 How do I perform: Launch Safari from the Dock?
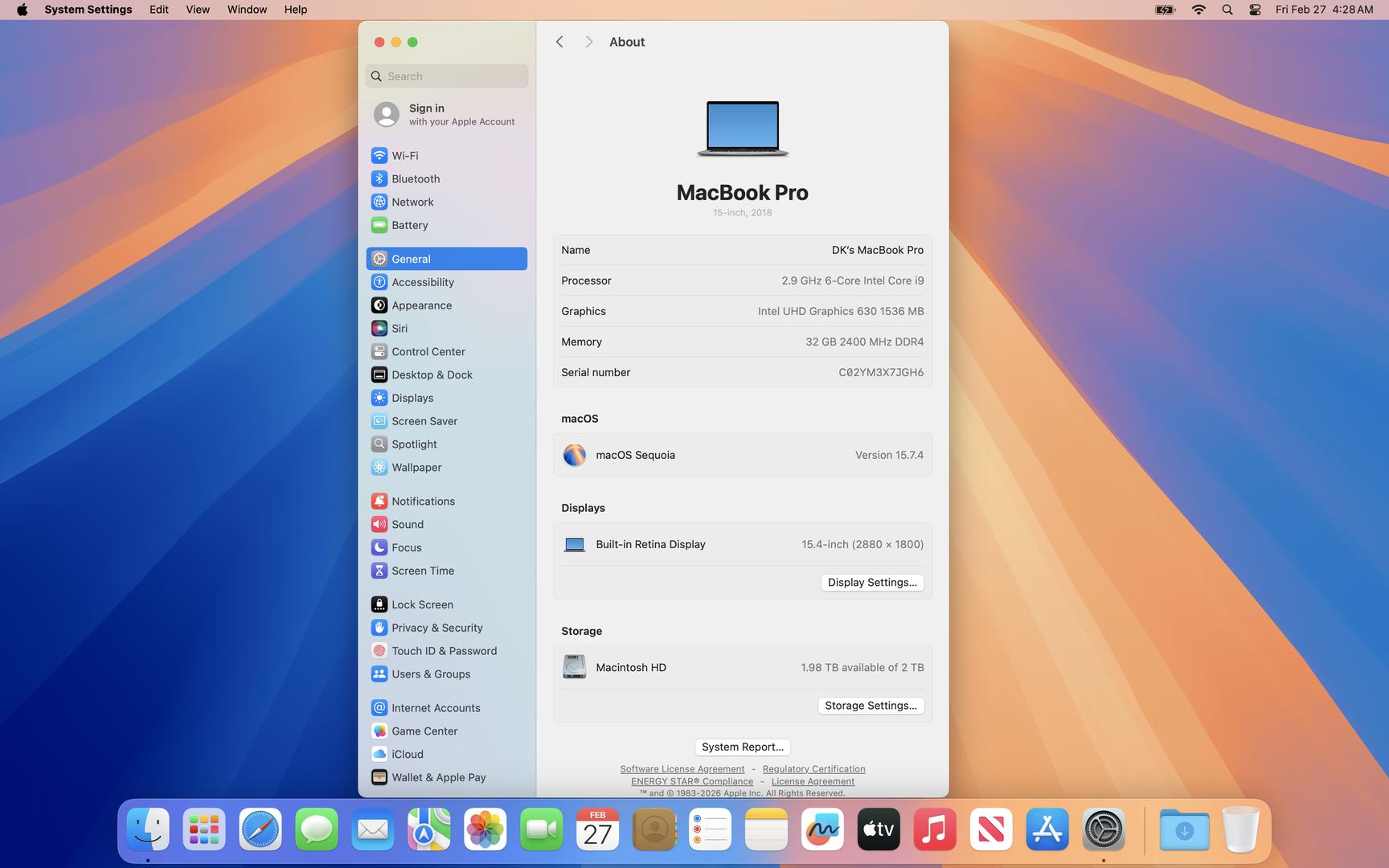point(260,829)
